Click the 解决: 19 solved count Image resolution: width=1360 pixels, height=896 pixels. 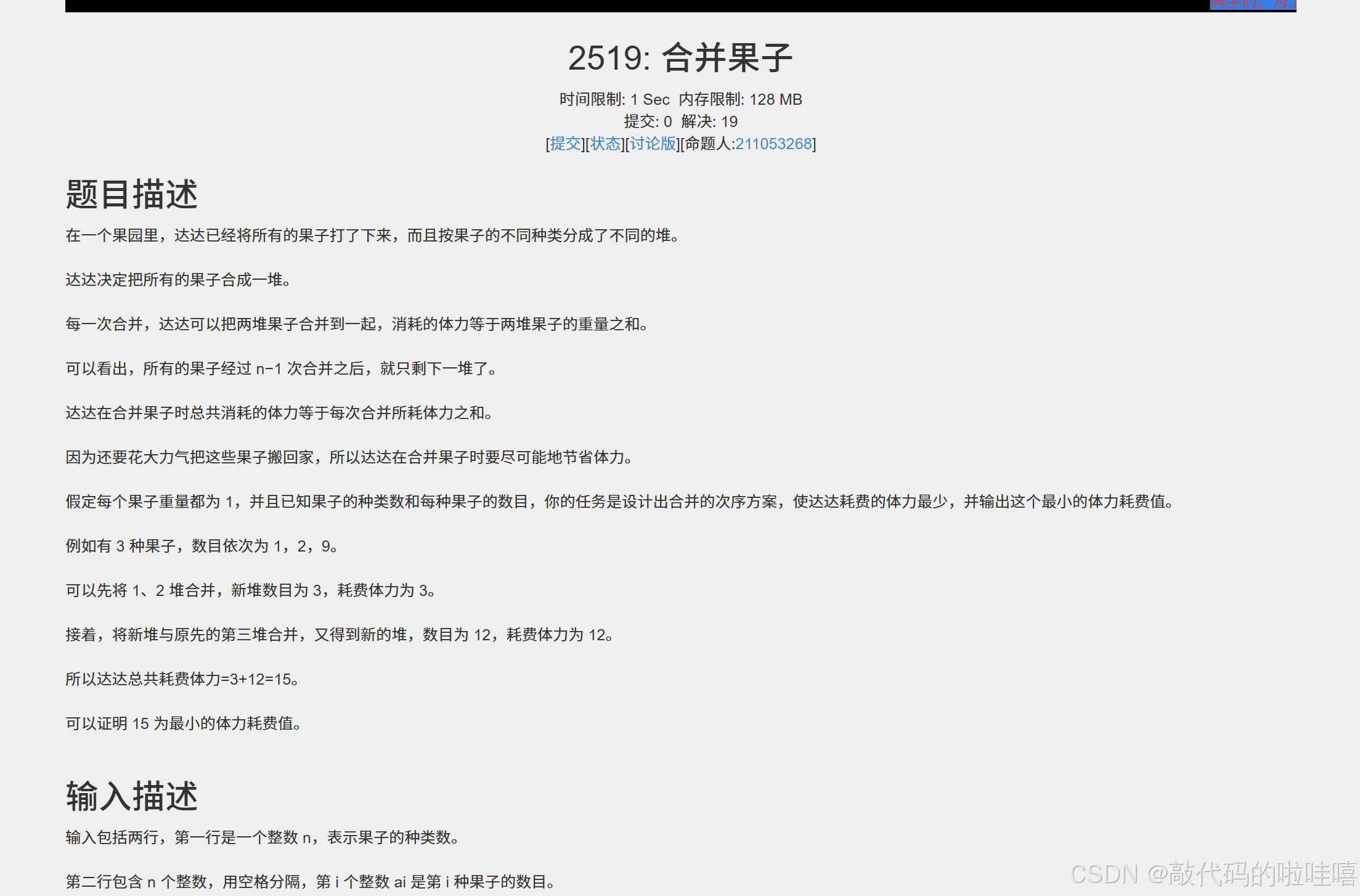pyautogui.click(x=709, y=121)
